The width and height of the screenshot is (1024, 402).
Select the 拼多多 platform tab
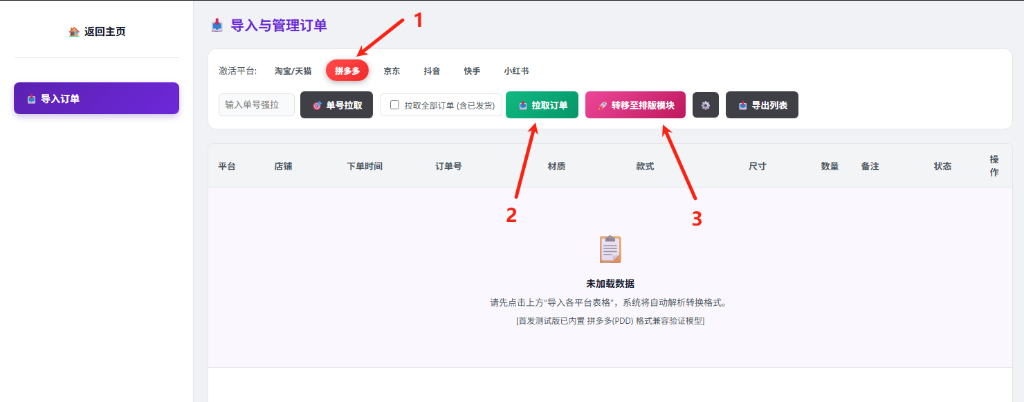click(347, 70)
